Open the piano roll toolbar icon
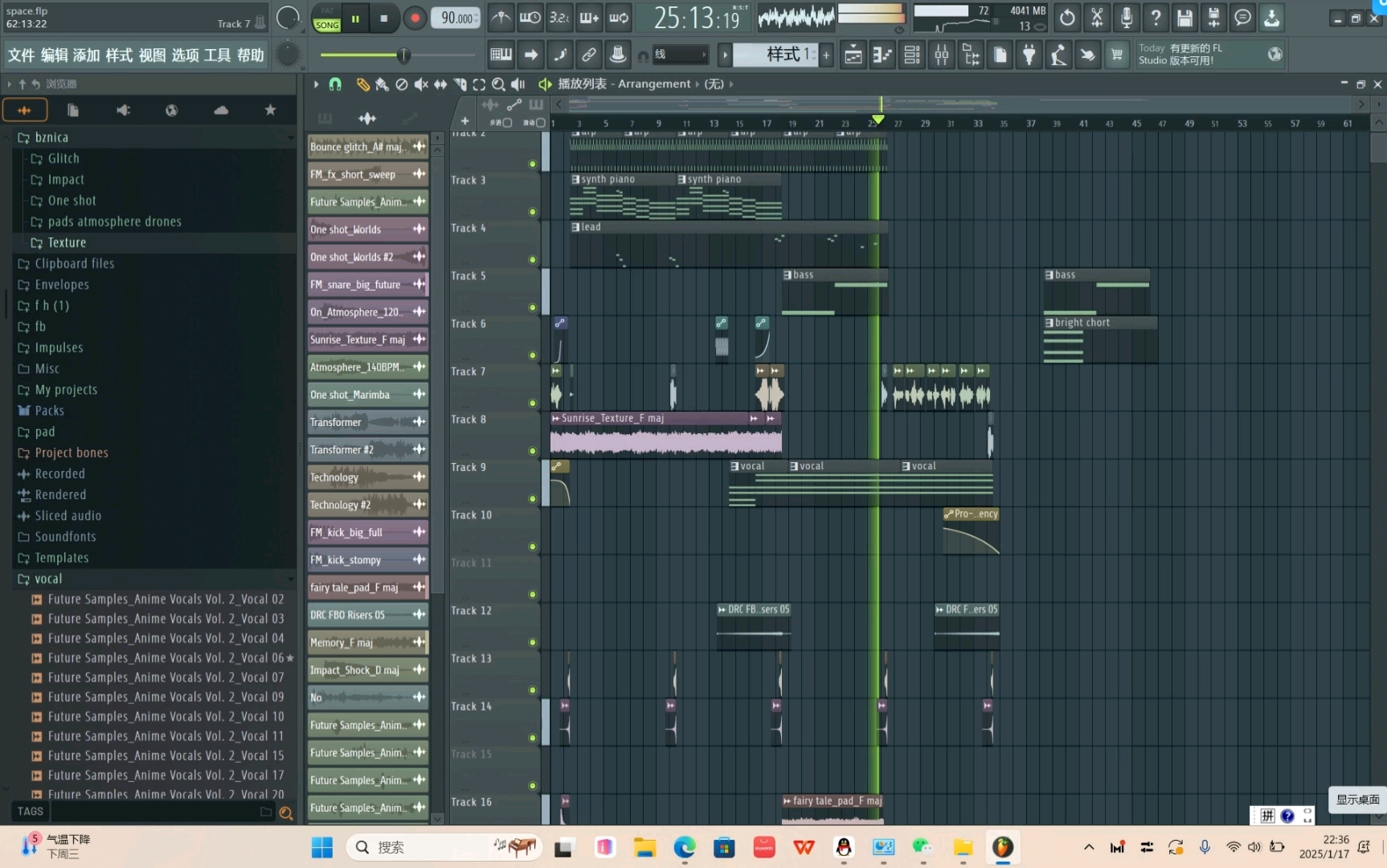Screen dimensions: 1387x868 click(882, 55)
